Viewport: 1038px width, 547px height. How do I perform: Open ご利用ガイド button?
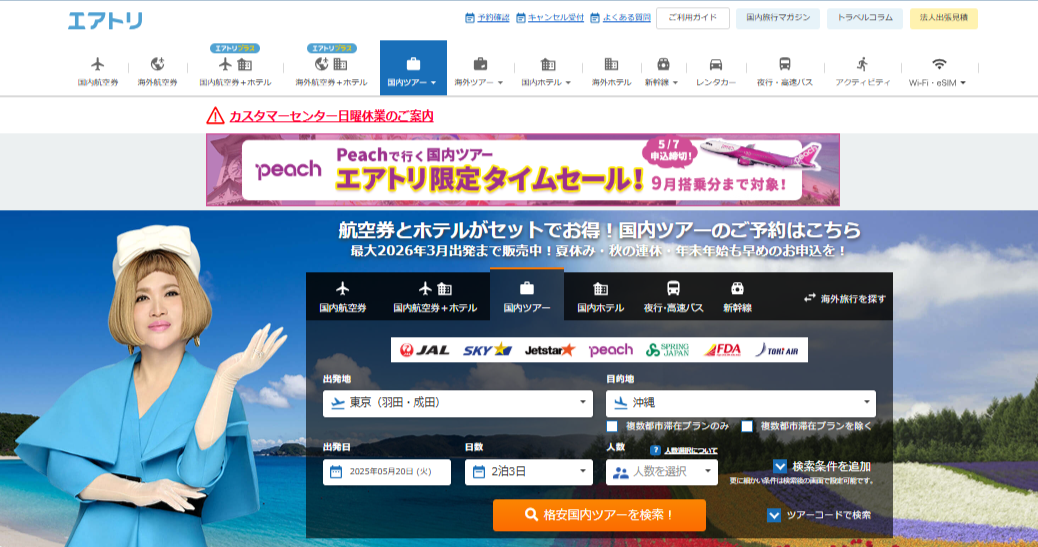tap(693, 18)
